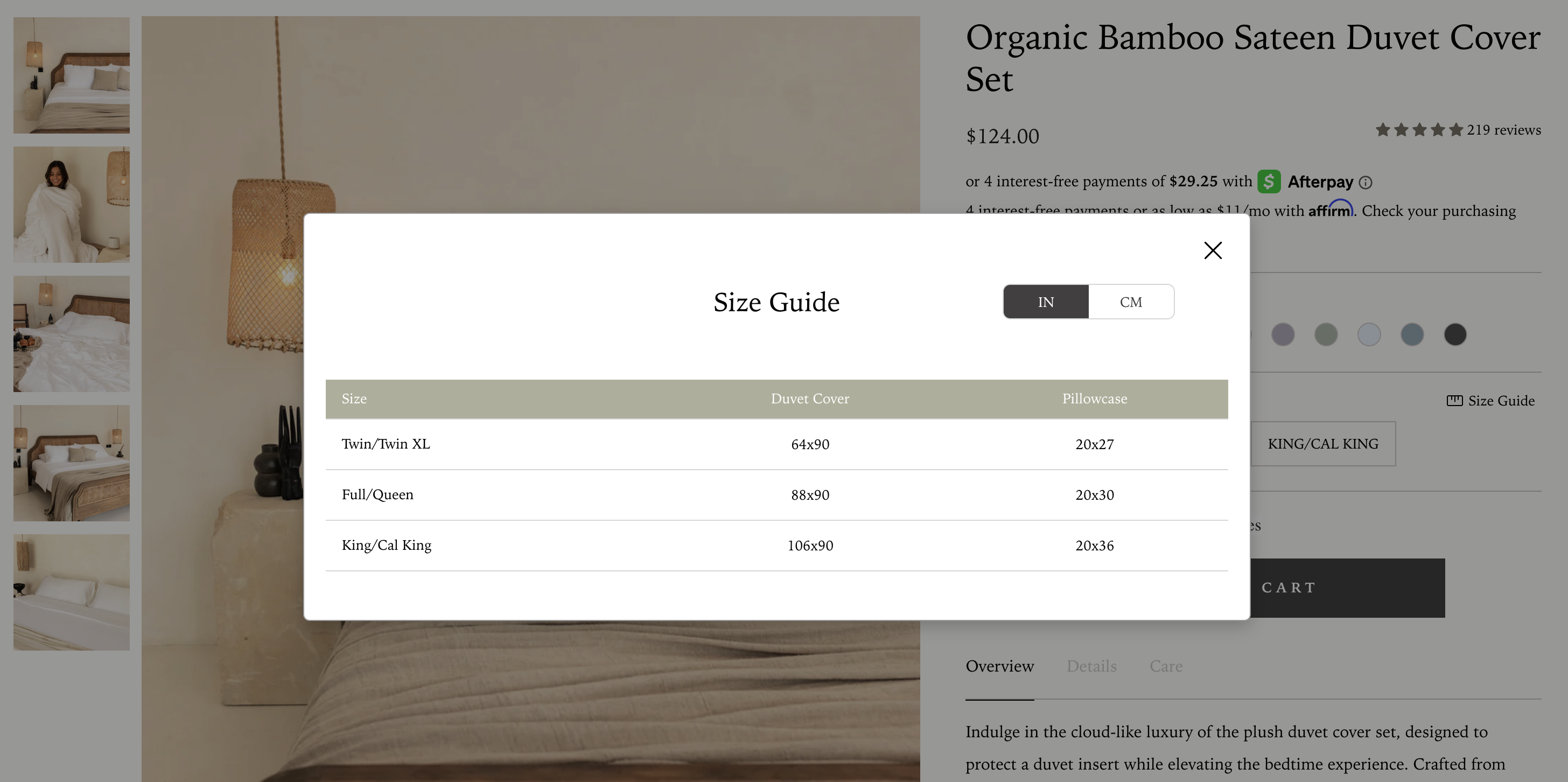This screenshot has height=782, width=1568.
Task: Select KING/CAL KING size option
Action: point(1322,444)
